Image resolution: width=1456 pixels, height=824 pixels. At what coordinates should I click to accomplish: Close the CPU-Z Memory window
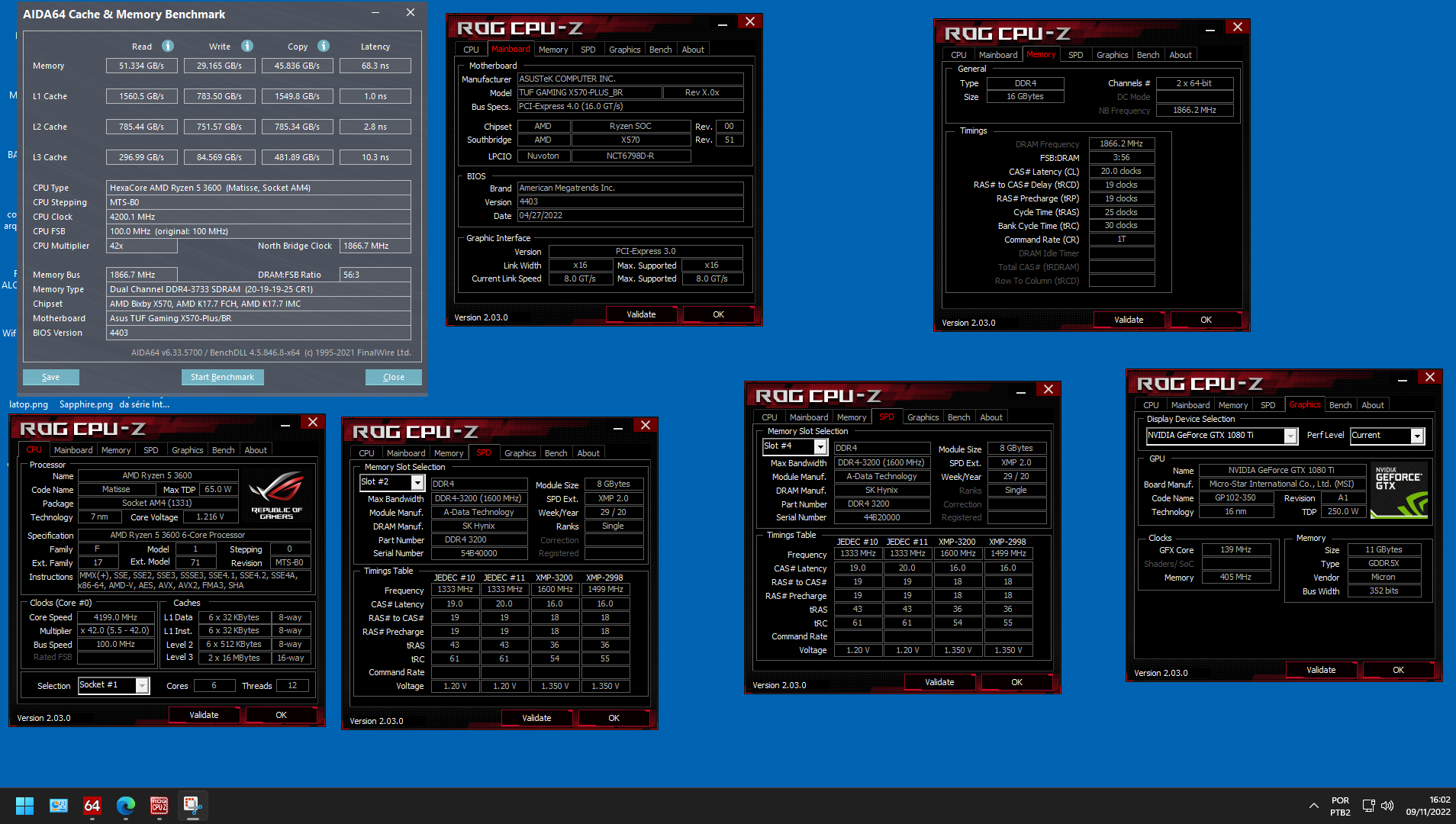click(x=1238, y=27)
